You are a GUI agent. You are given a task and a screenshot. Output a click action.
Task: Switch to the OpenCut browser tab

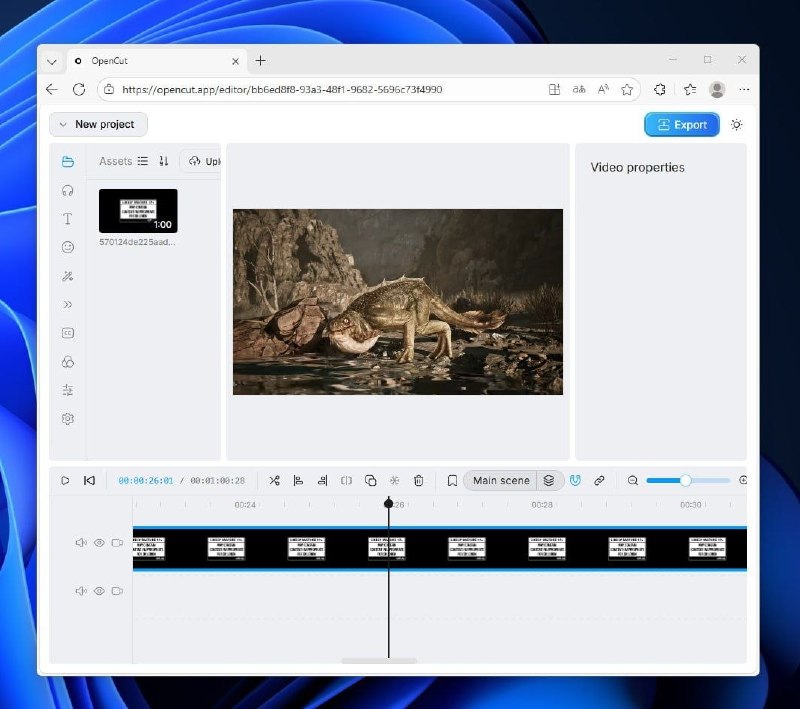click(157, 61)
